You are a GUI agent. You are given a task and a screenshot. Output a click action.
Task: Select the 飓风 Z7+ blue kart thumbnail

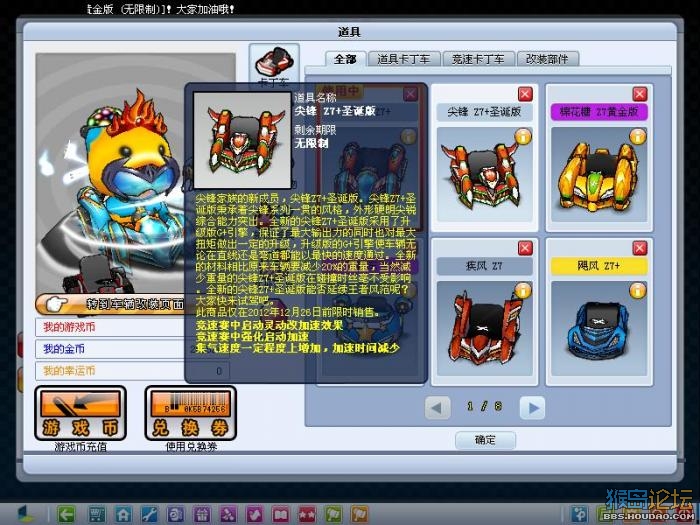(599, 328)
